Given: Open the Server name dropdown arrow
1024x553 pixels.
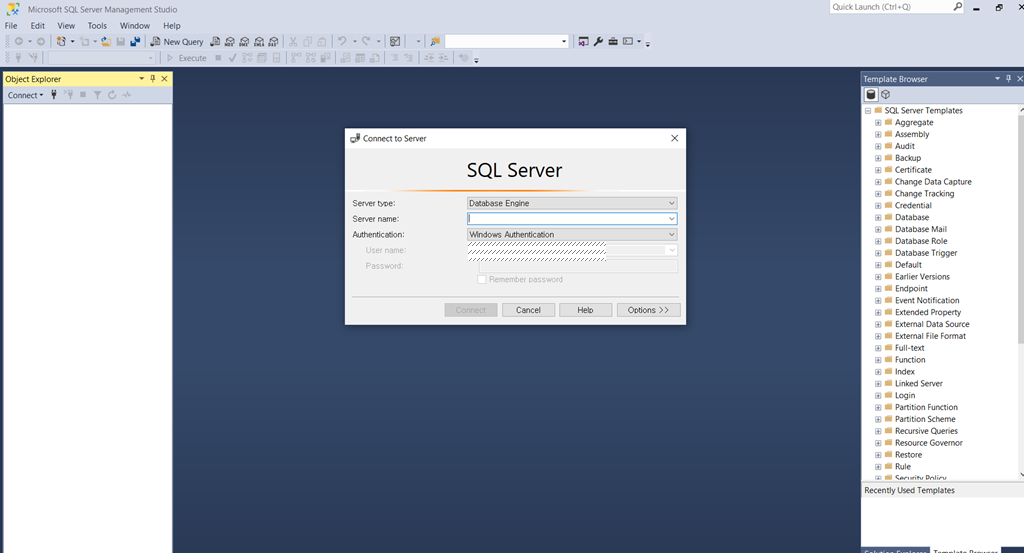Looking at the screenshot, I should 671,219.
